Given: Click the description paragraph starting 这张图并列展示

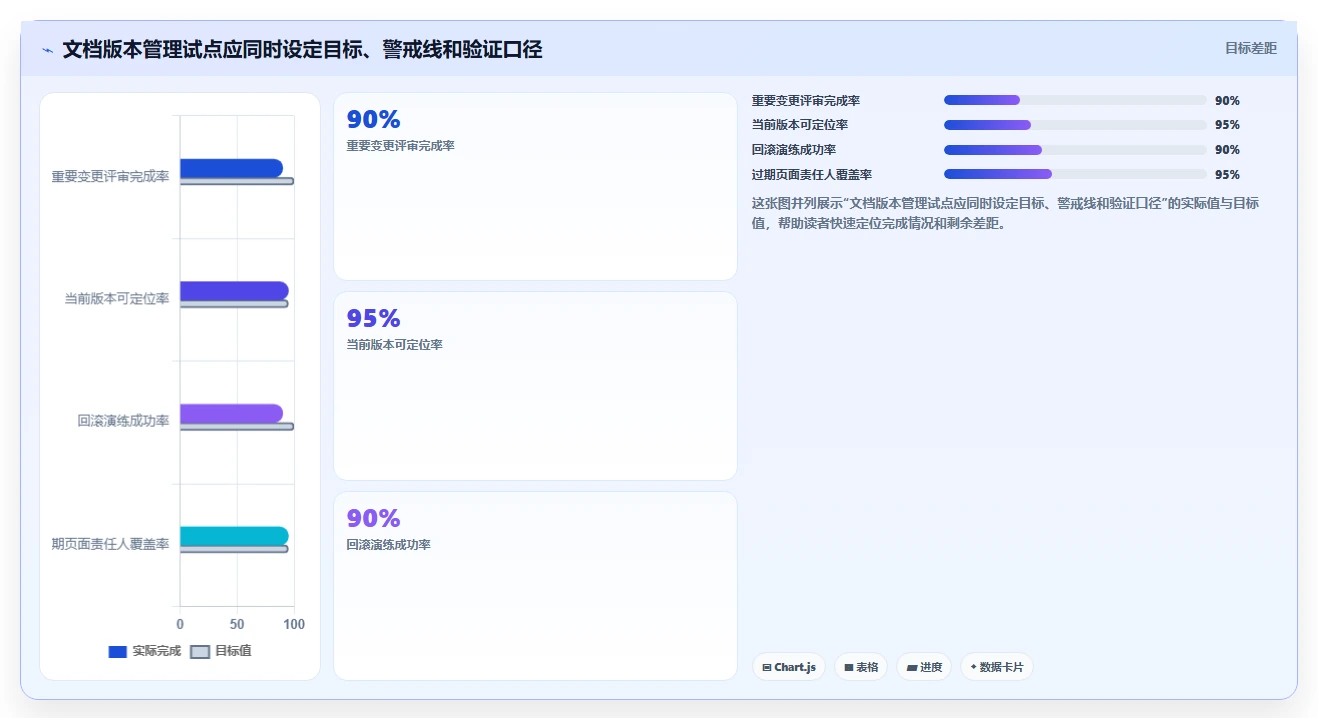Looking at the screenshot, I should 1005,213.
